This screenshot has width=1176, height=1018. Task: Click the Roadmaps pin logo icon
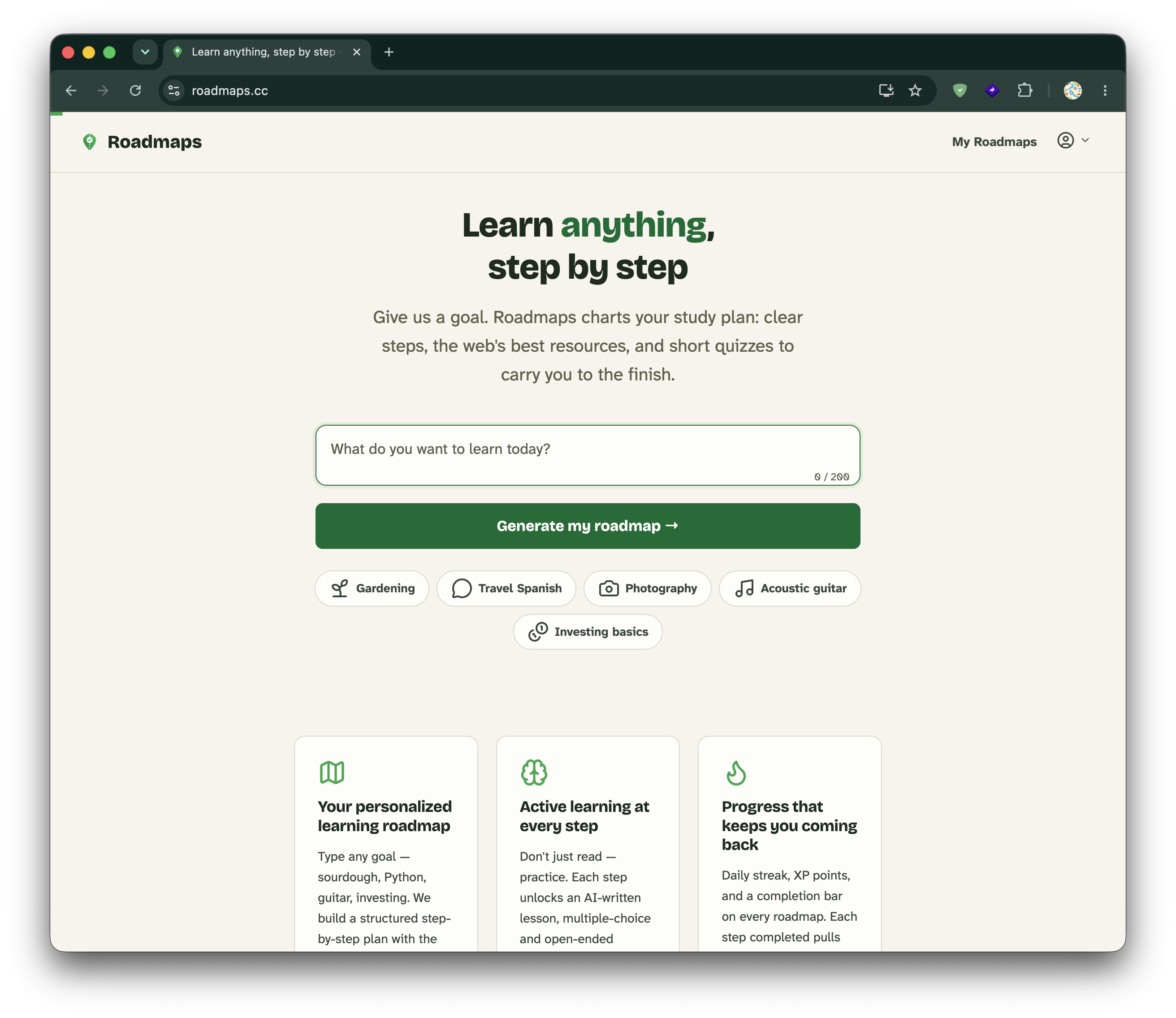coord(89,142)
